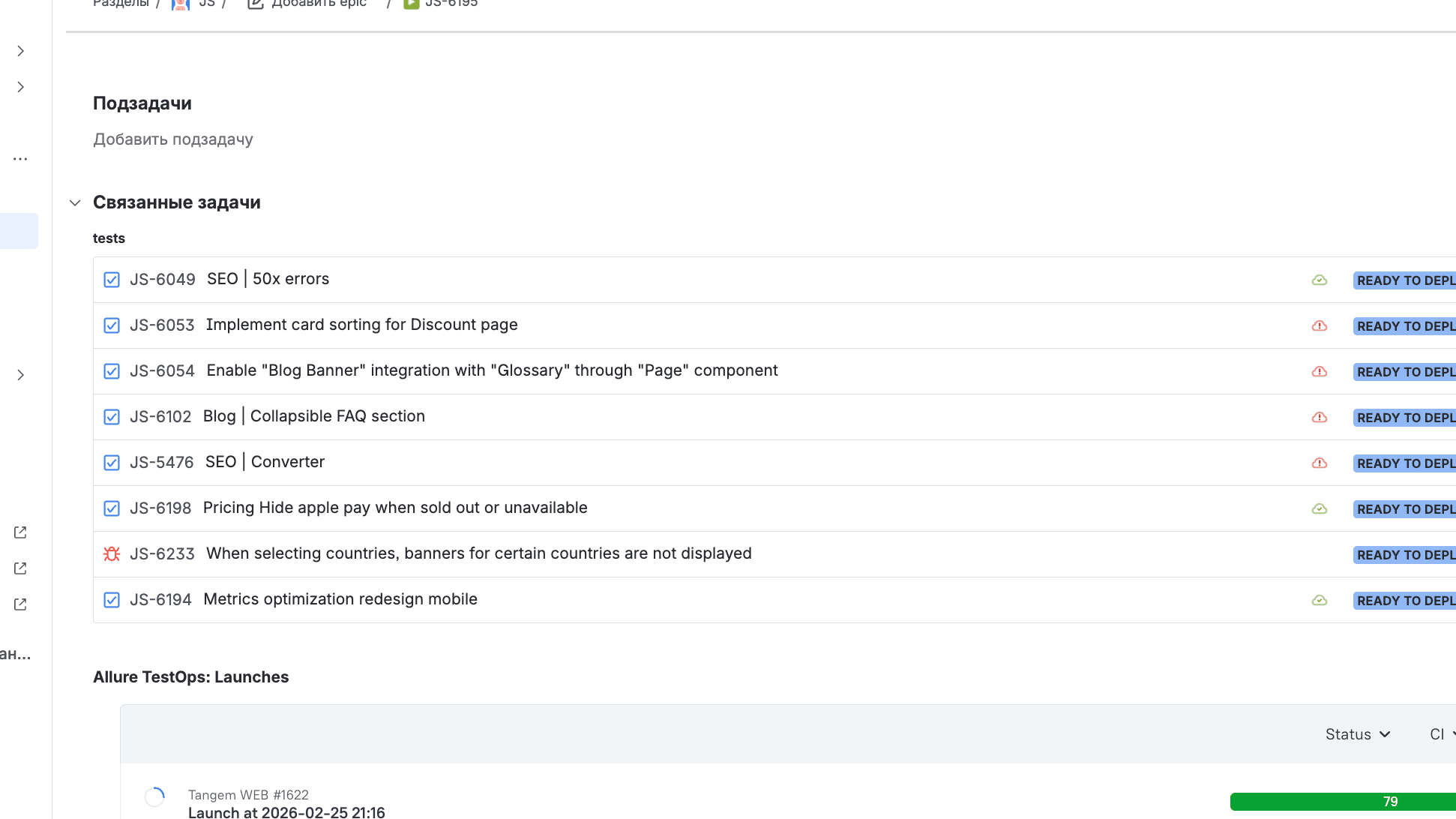Click spinning launch status icon for Tangem WEB
The width and height of the screenshot is (1456, 819).
[x=154, y=796]
